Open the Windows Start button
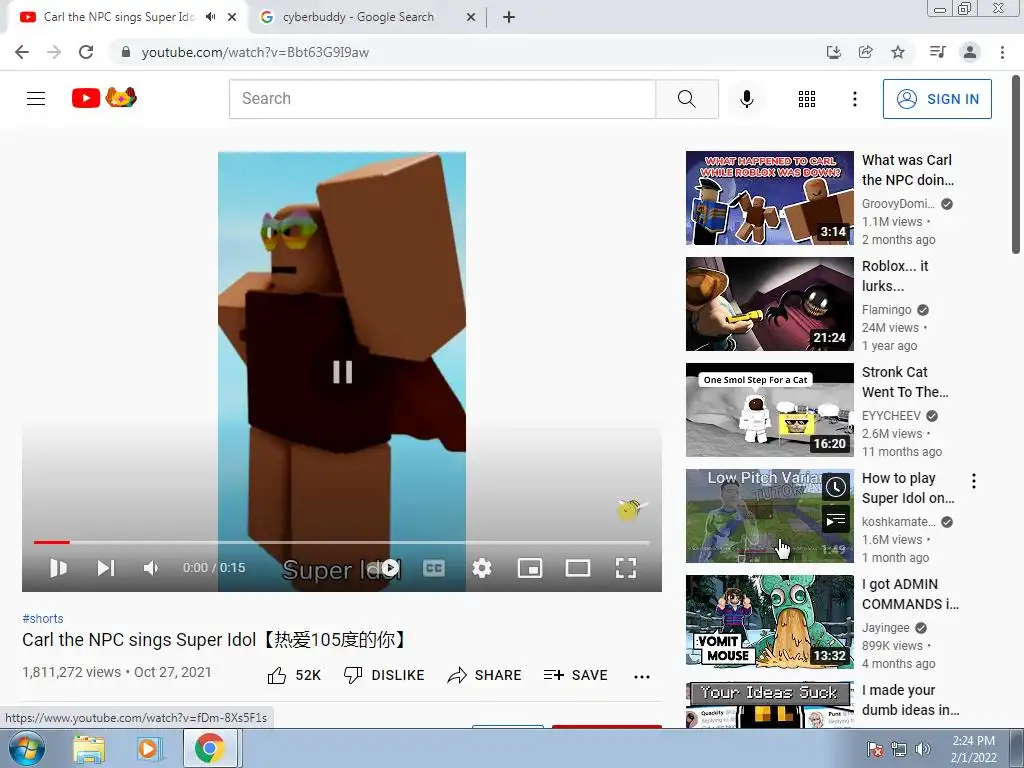1024x768 pixels. pyautogui.click(x=26, y=748)
